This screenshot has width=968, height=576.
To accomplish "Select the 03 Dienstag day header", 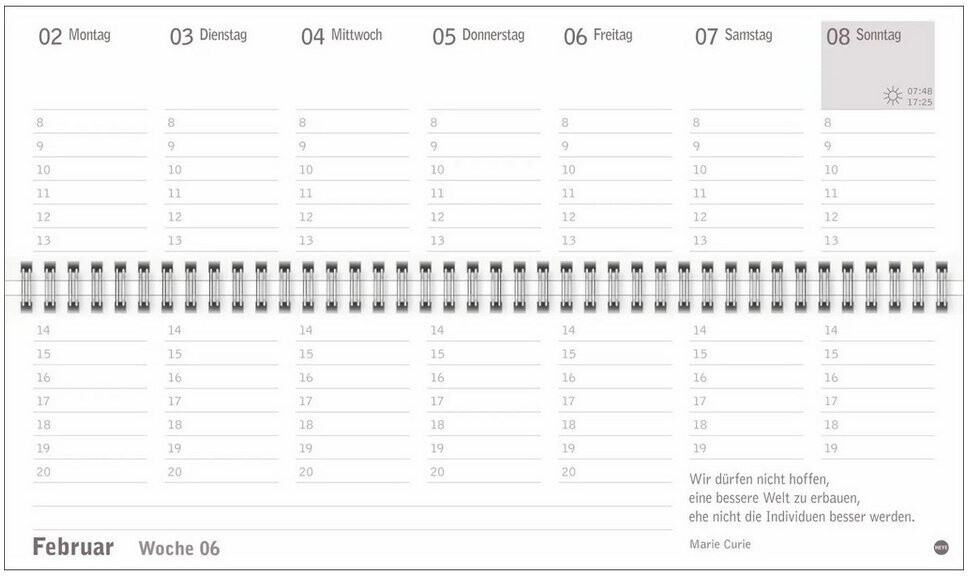I will pyautogui.click(x=208, y=37).
